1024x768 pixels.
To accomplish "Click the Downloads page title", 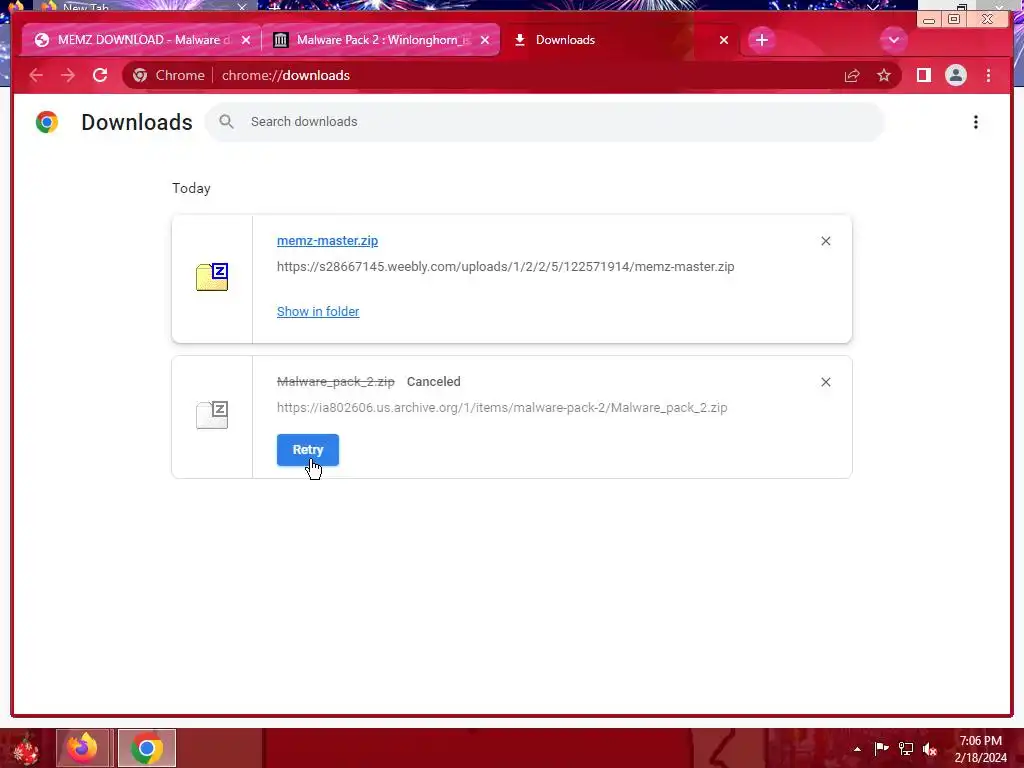I will click(x=136, y=122).
